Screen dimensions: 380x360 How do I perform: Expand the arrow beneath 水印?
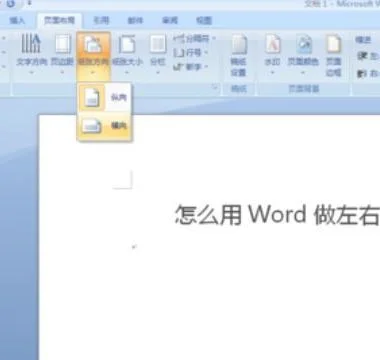click(272, 72)
